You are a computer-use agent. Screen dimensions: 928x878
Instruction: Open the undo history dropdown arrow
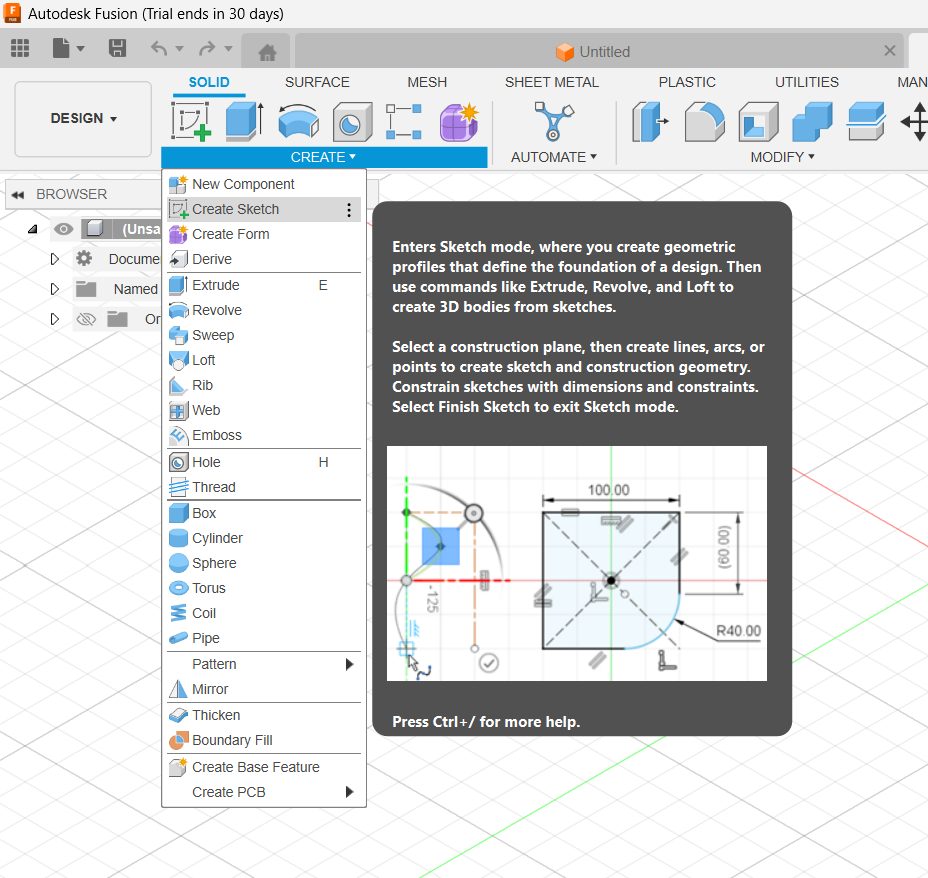(x=179, y=49)
